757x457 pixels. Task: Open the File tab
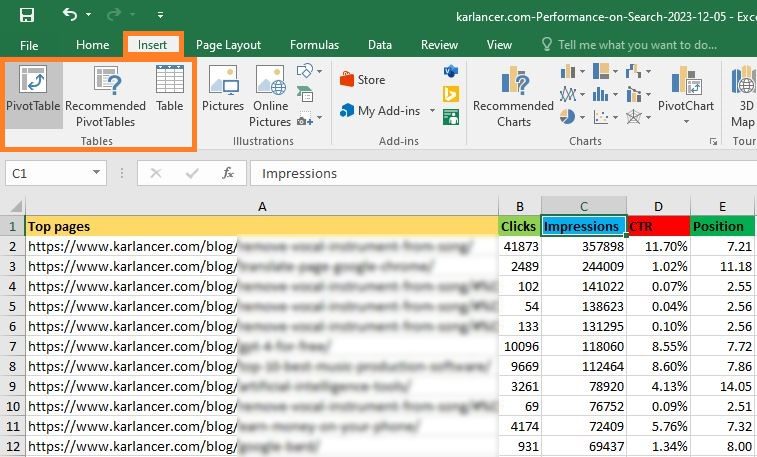tap(29, 45)
